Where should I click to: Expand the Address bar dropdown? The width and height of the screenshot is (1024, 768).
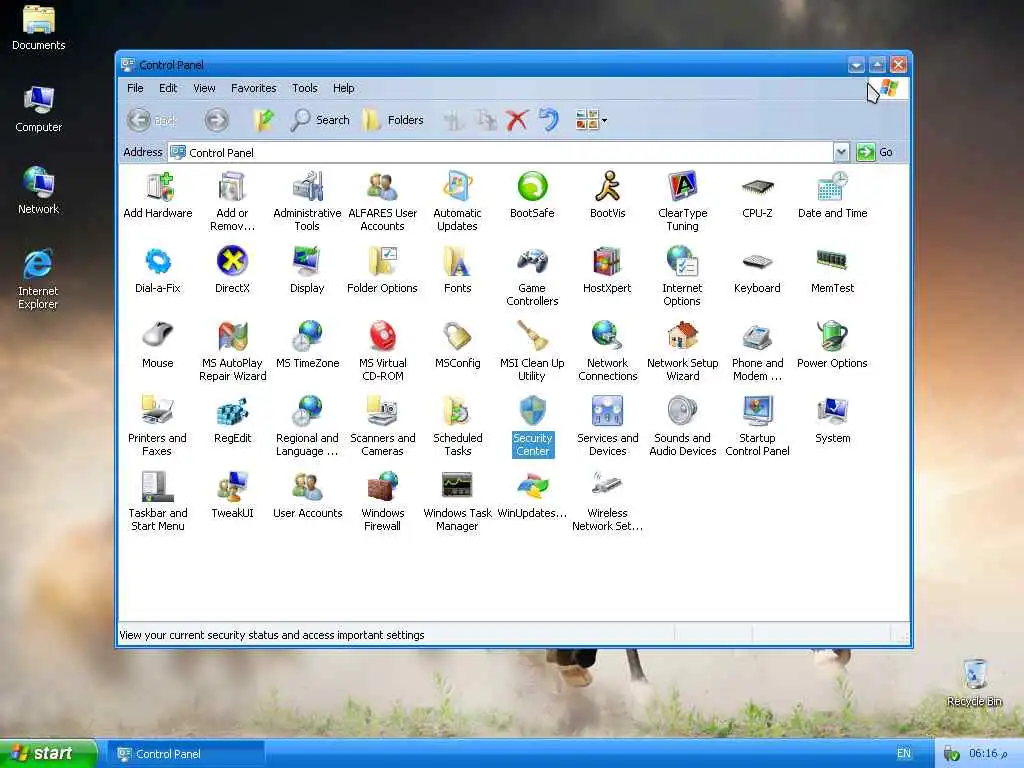coord(841,152)
